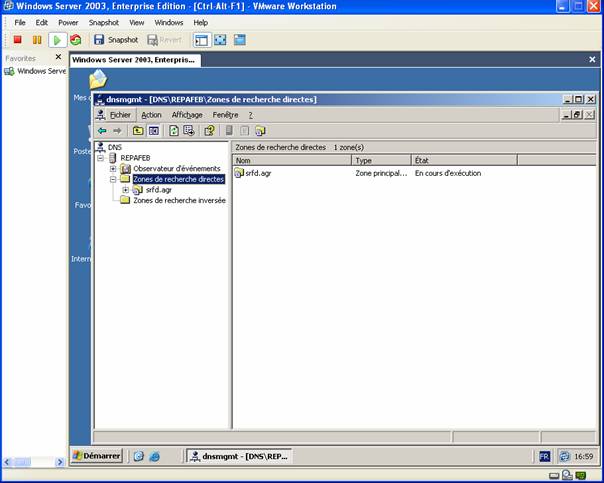Select the DNS root node in tree
This screenshot has width=604, height=483.
114,147
